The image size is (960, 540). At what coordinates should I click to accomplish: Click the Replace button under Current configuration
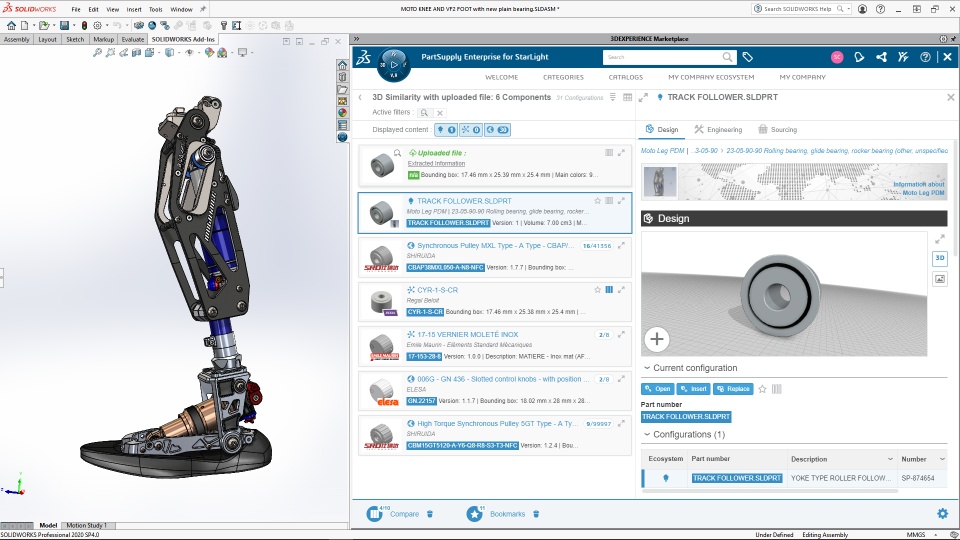733,389
